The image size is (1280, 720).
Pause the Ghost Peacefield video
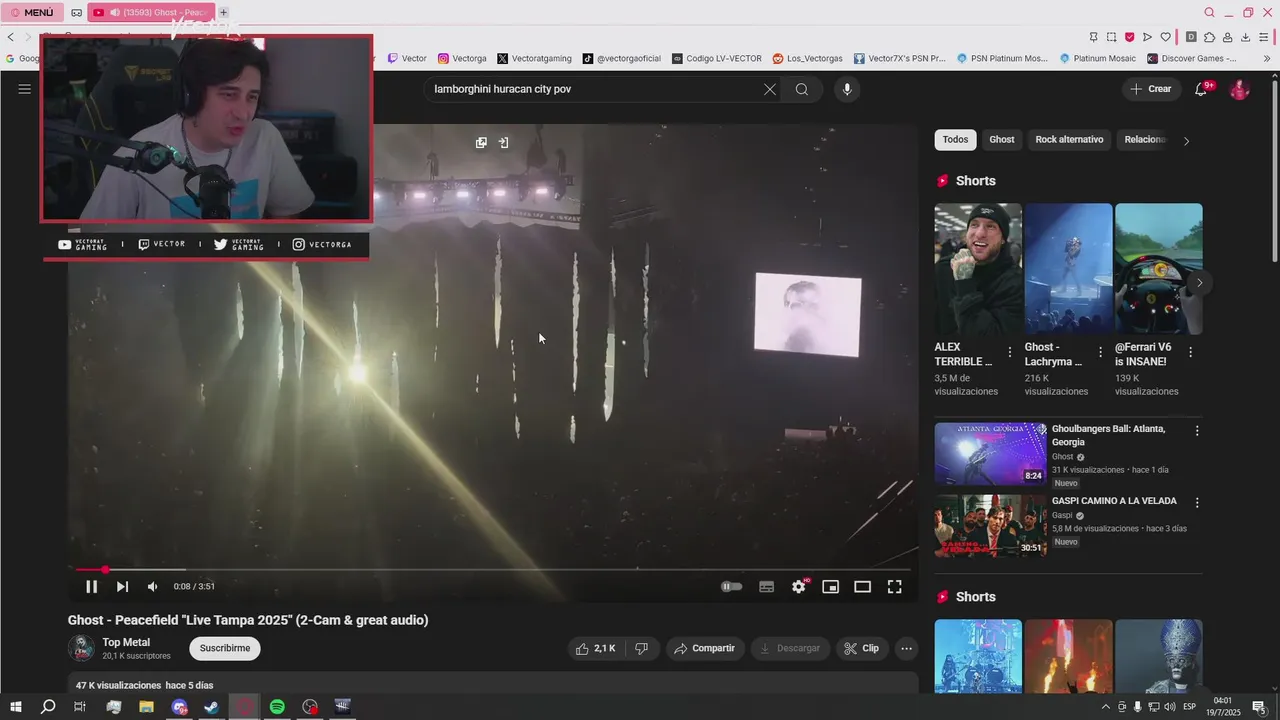[91, 587]
